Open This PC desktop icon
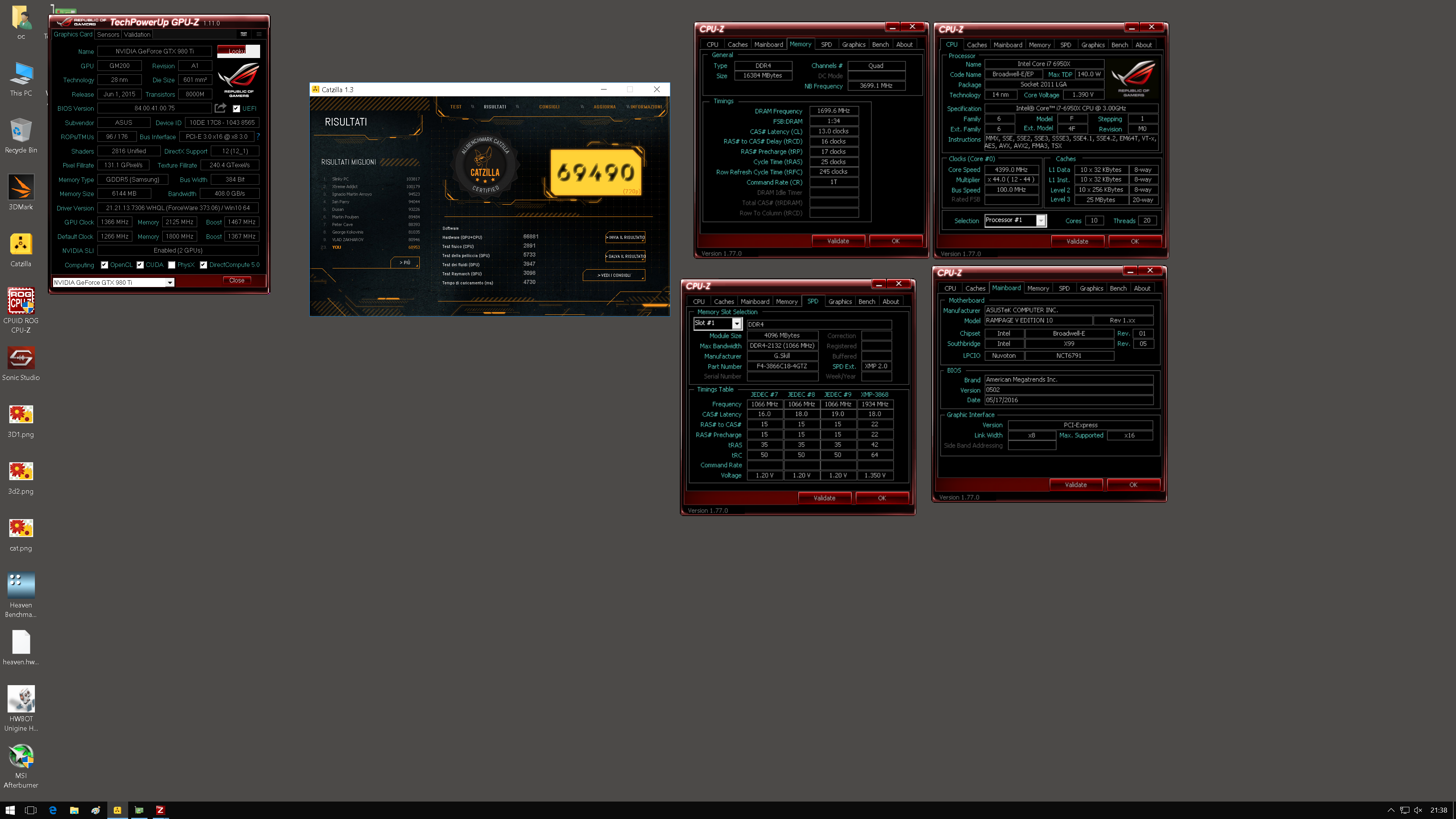 pos(21,79)
